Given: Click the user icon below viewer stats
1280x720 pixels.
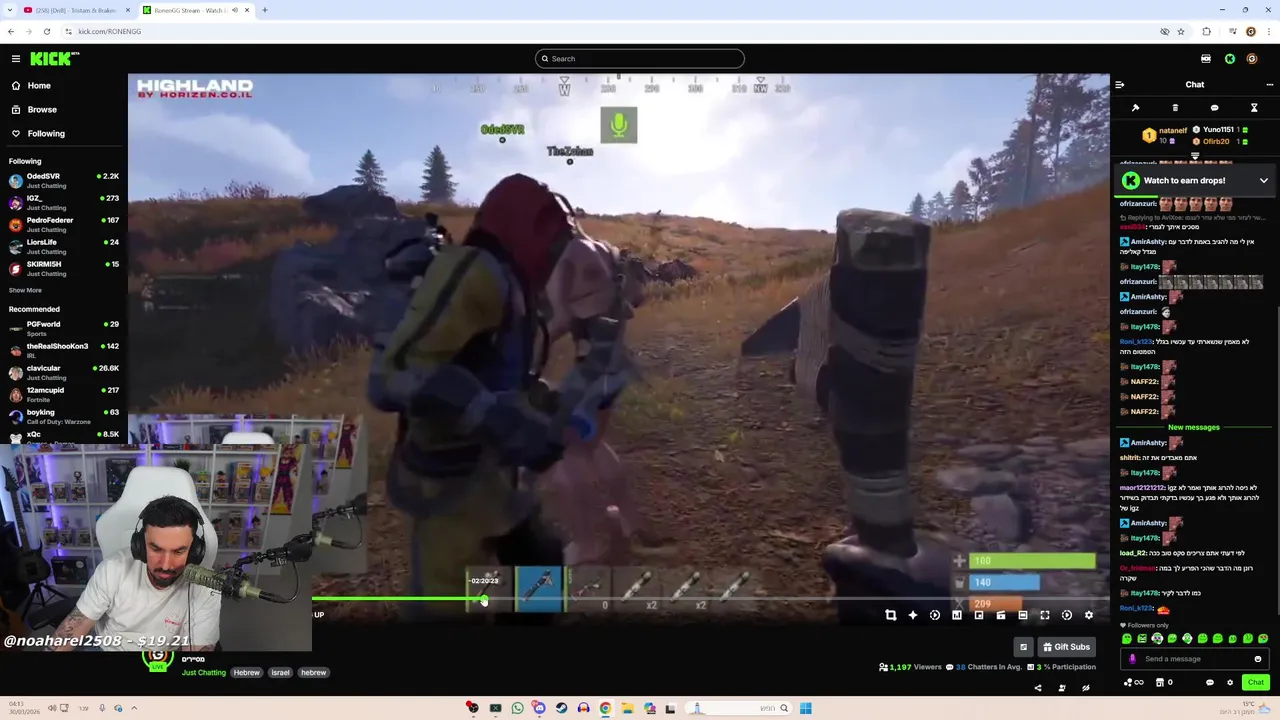Looking at the screenshot, I should tap(1061, 688).
